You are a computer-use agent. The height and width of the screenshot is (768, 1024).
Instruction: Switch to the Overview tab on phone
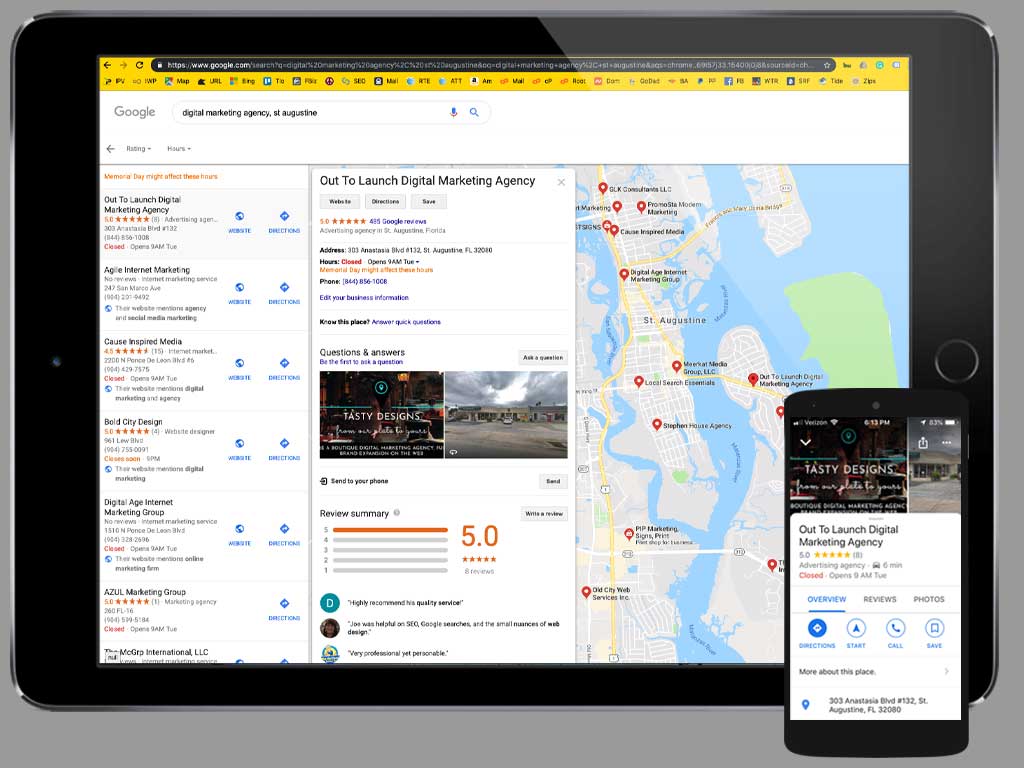(826, 599)
